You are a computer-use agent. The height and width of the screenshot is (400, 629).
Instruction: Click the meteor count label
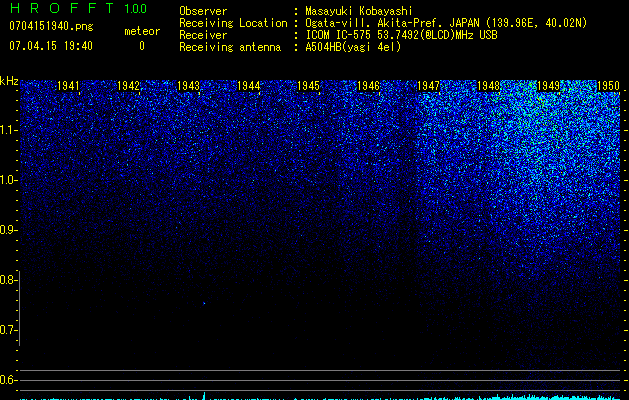pos(142,31)
